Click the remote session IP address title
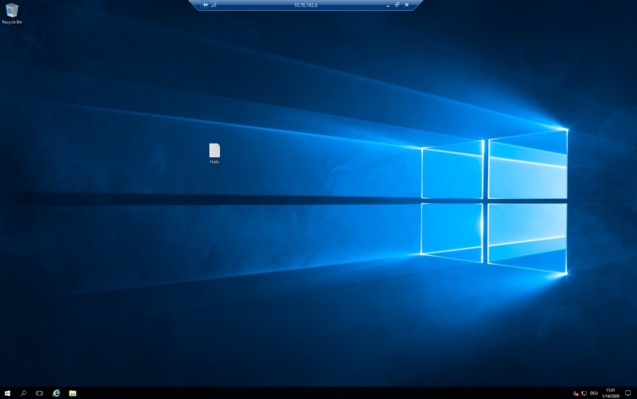The width and height of the screenshot is (637, 399). (x=306, y=5)
